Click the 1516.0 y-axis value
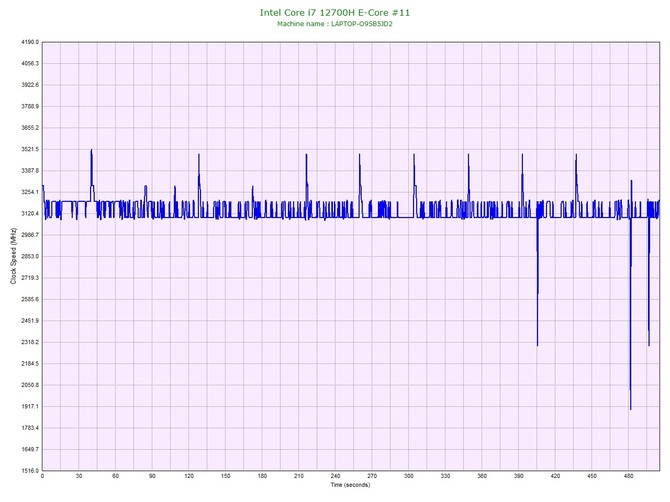 tap(30, 471)
